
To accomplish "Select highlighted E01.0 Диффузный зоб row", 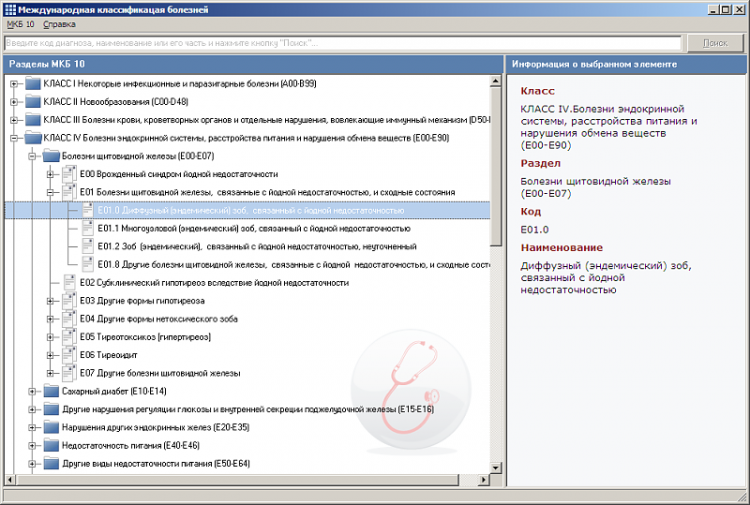I will 247,210.
